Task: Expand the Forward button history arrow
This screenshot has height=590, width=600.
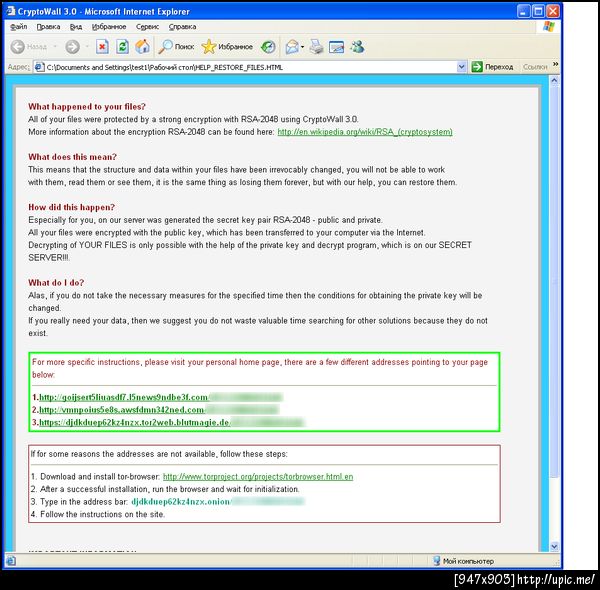Action: (x=87, y=47)
